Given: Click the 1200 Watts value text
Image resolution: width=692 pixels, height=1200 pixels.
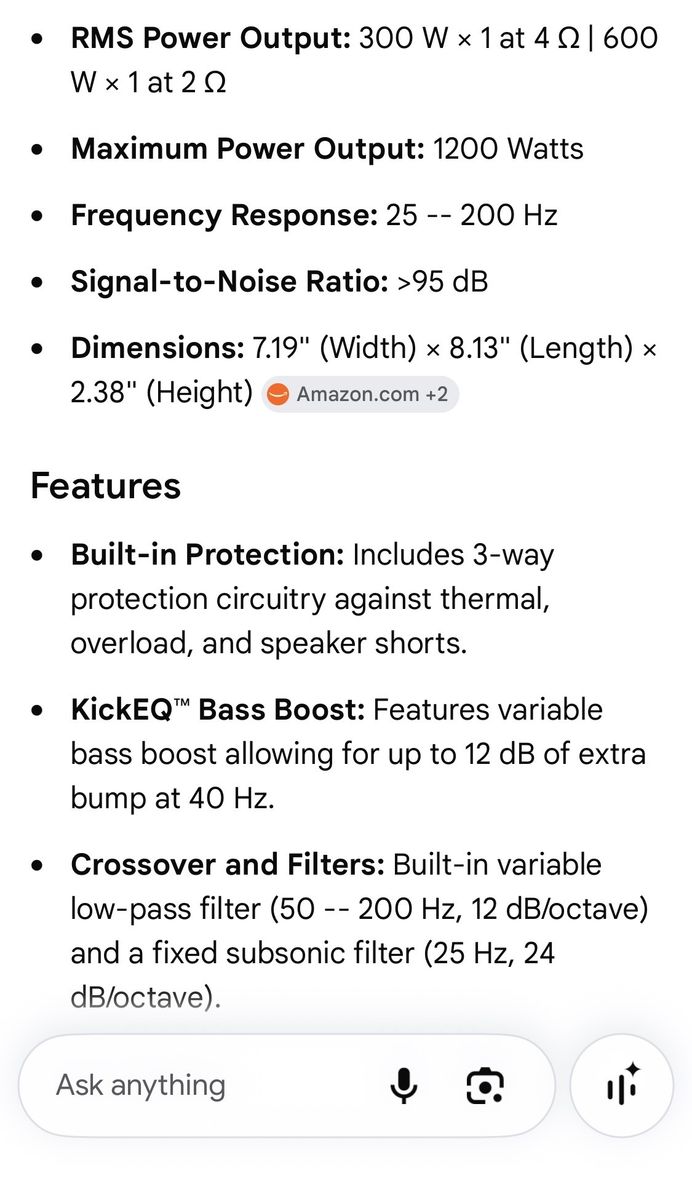Looking at the screenshot, I should [508, 149].
